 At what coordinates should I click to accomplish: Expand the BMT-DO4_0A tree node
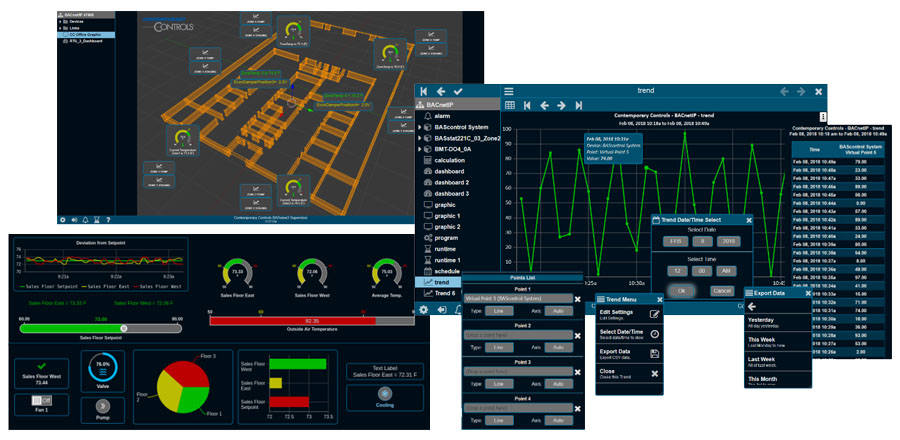click(420, 149)
